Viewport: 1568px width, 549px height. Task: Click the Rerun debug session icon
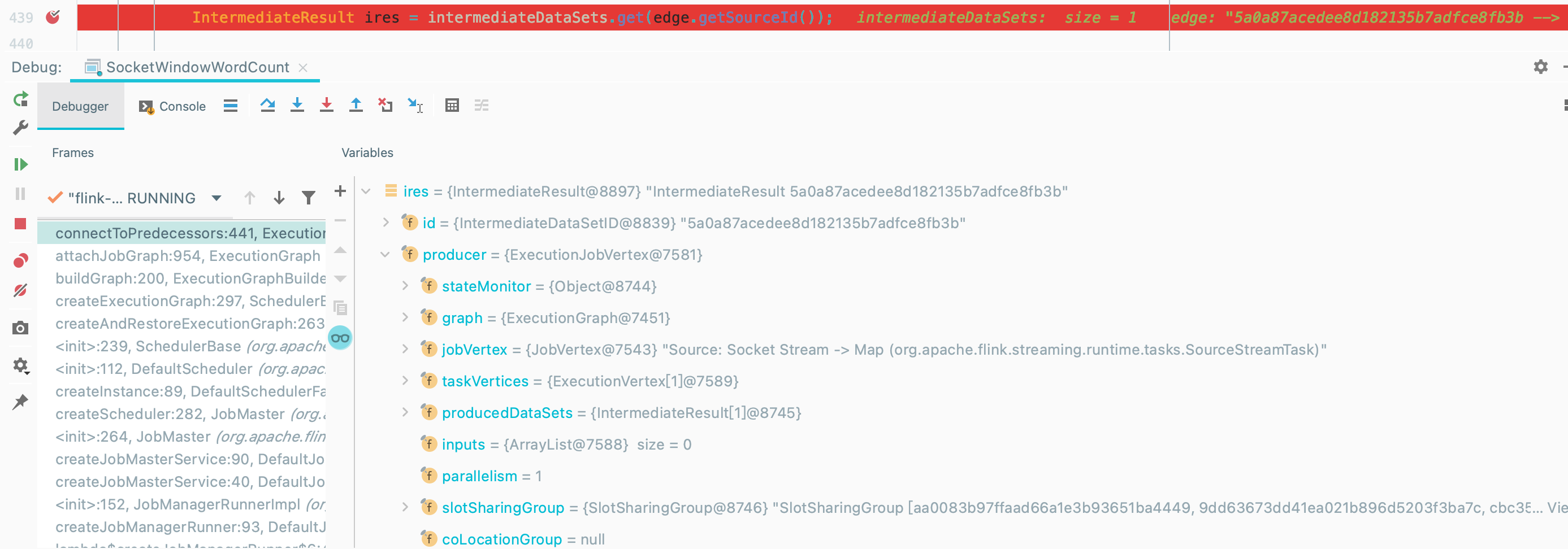tap(21, 98)
